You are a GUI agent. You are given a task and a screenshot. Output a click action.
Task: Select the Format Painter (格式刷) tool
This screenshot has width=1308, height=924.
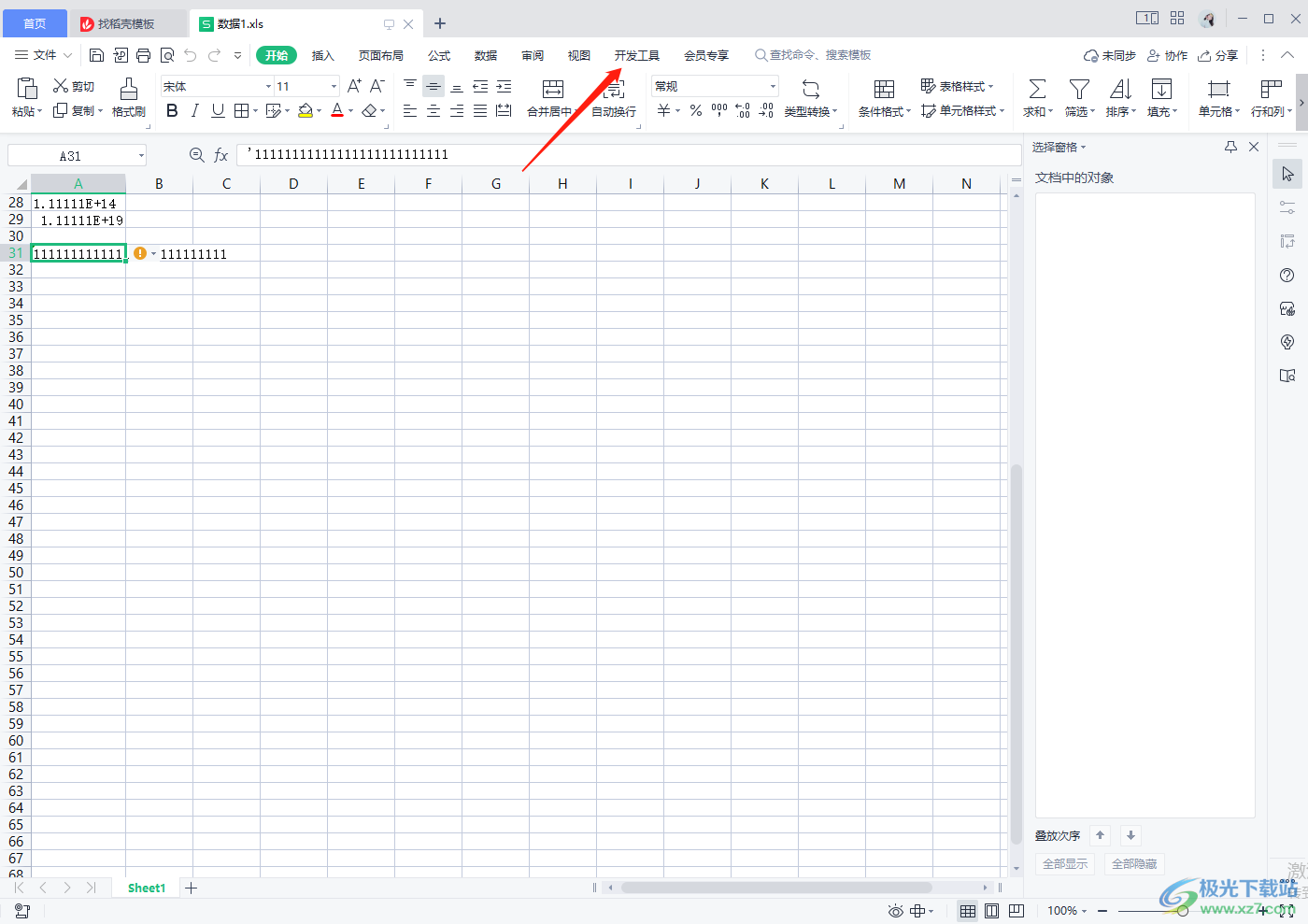[129, 97]
